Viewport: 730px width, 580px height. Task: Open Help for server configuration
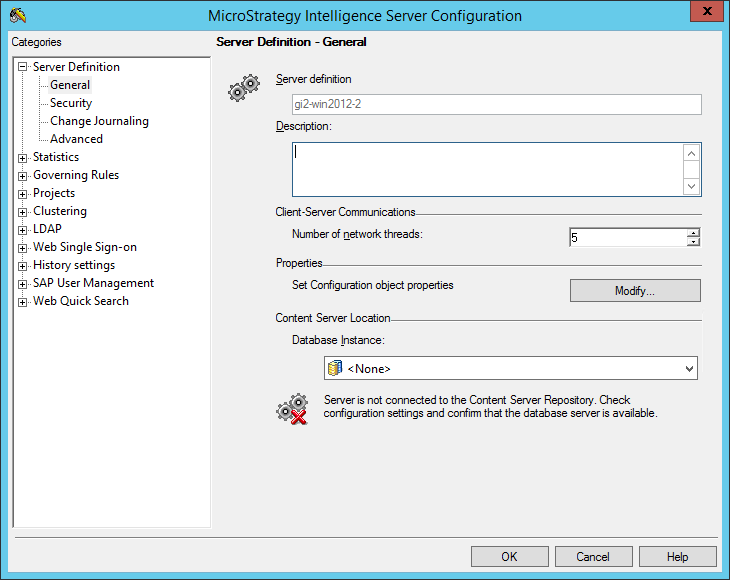(677, 557)
